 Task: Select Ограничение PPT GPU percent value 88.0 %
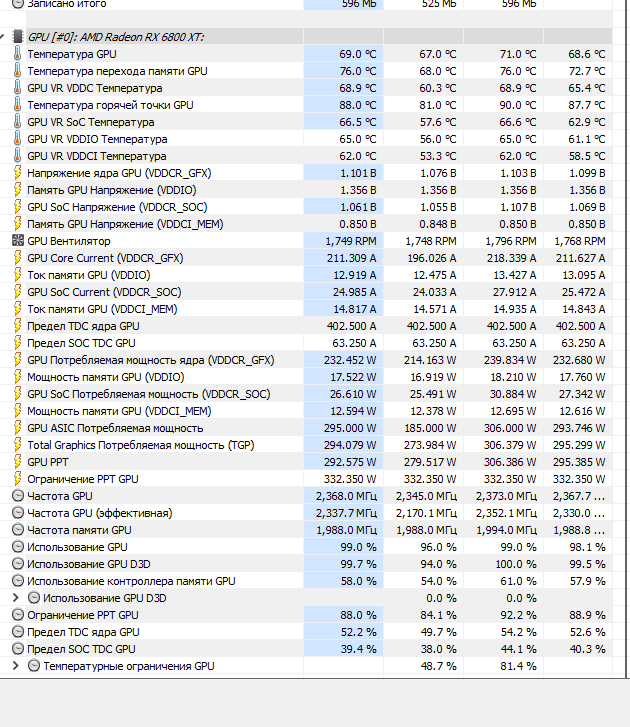358,615
